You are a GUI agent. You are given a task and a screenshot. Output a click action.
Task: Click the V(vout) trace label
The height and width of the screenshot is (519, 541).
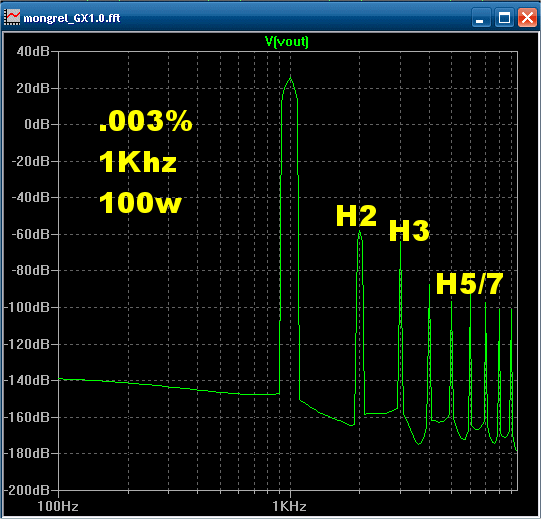pos(287,41)
